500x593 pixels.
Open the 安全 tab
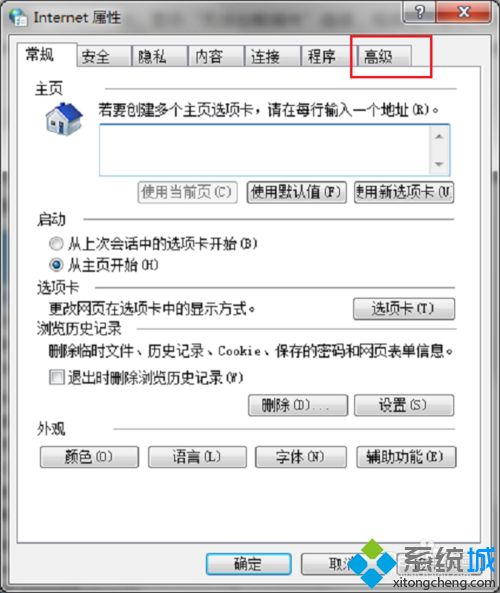click(x=104, y=56)
